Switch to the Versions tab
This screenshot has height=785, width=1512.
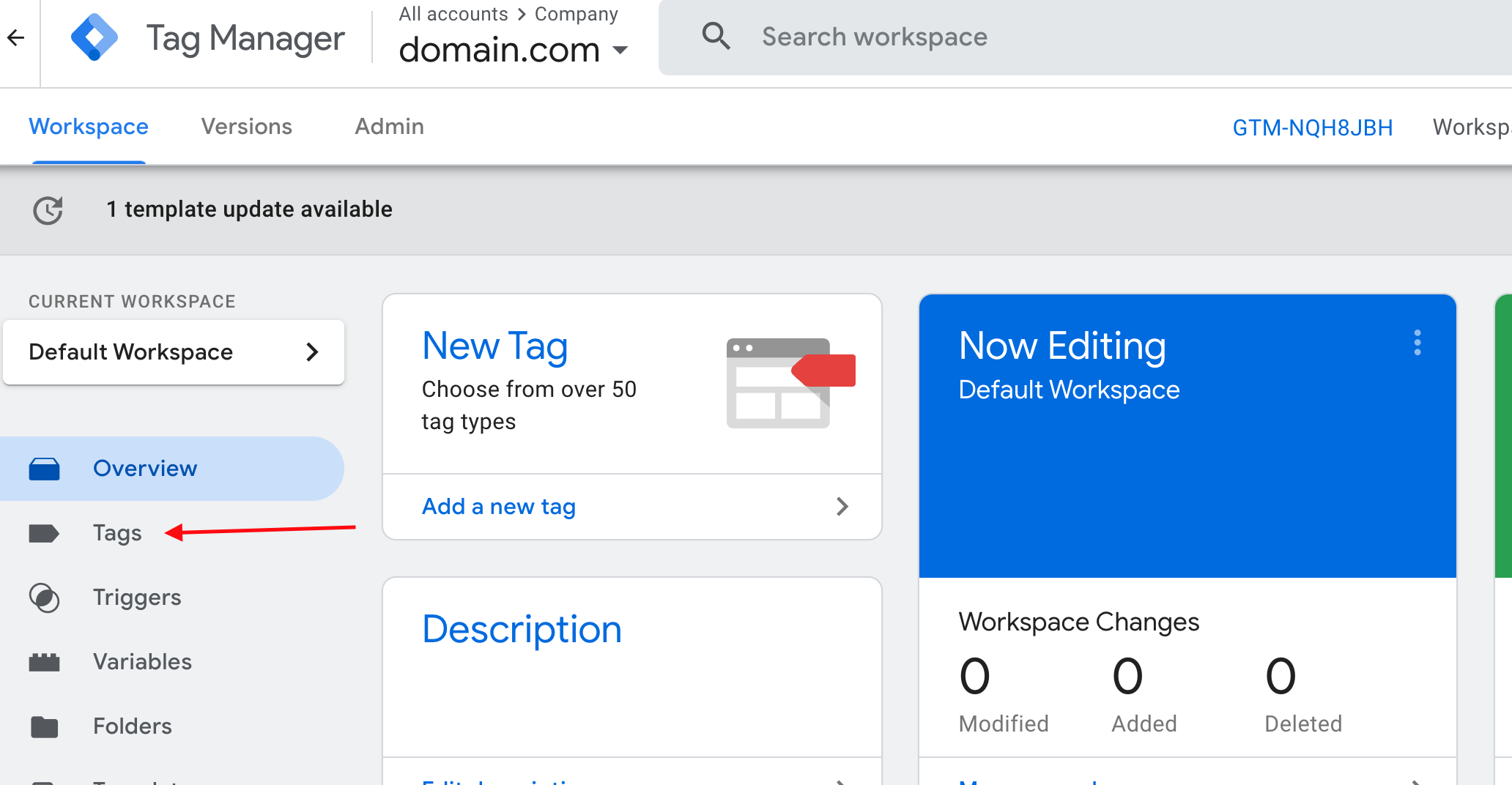coord(247,127)
